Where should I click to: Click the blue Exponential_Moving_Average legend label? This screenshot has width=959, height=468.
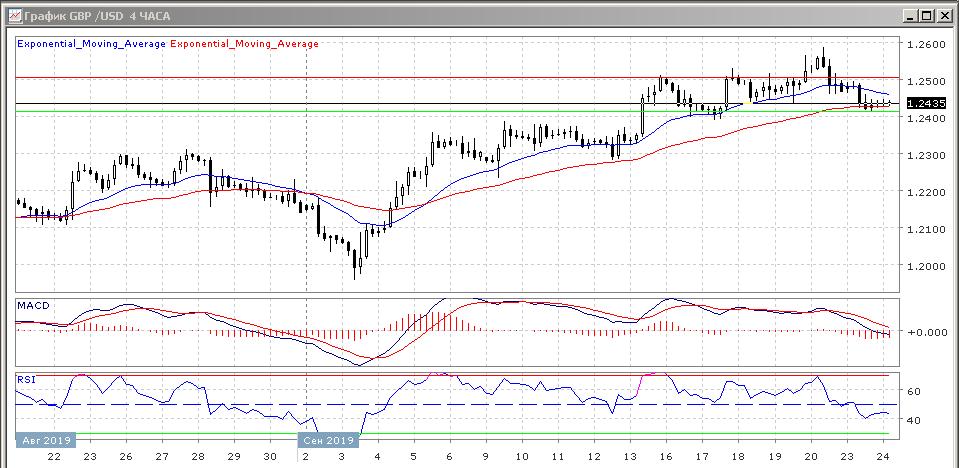[91, 44]
